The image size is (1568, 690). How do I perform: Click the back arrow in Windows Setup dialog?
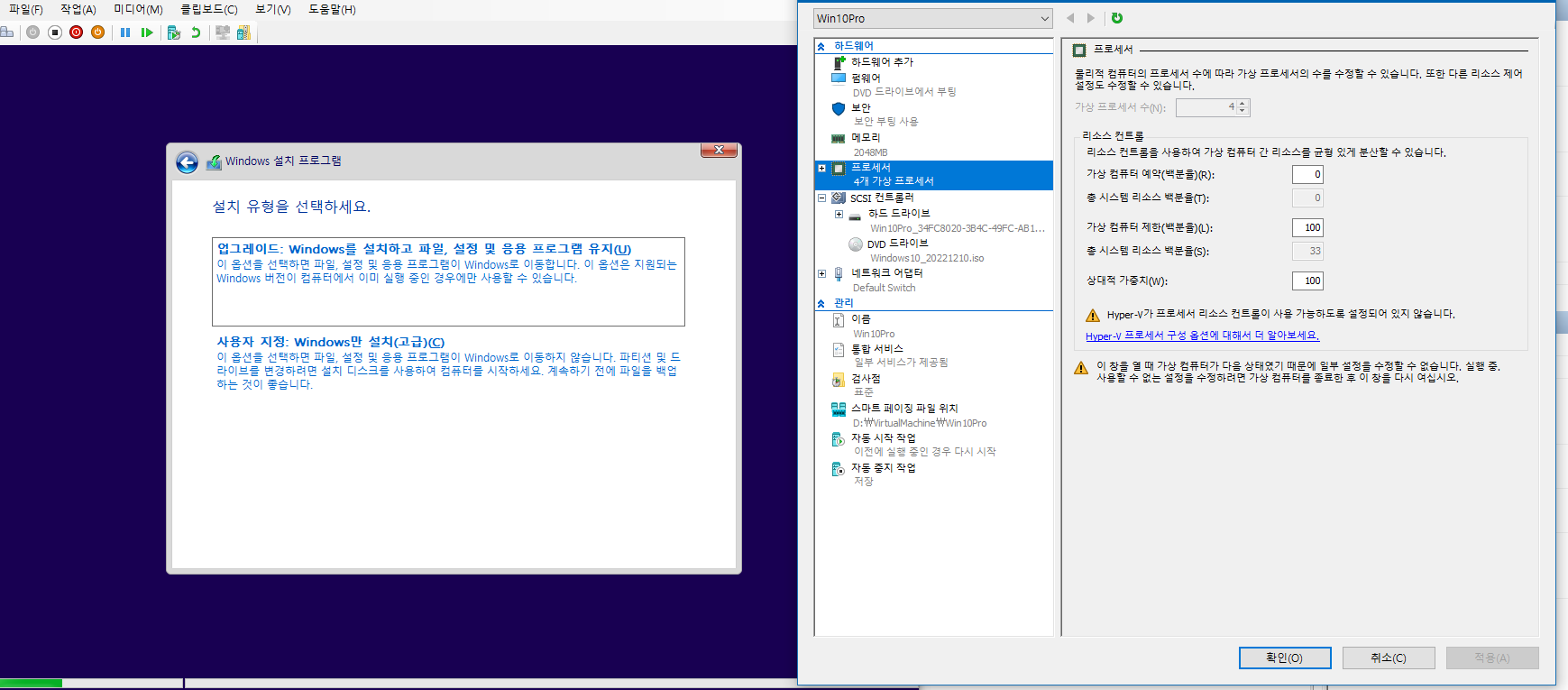coord(187,162)
